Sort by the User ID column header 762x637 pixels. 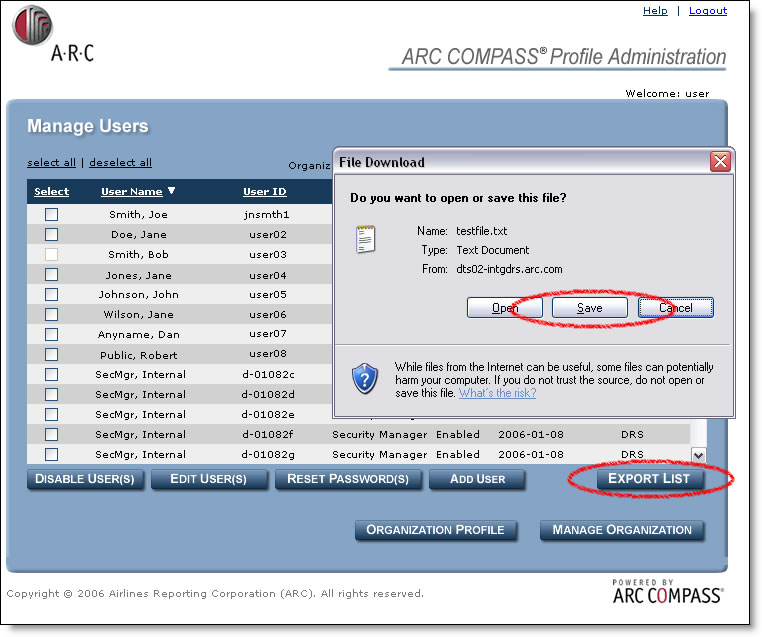pos(265,191)
